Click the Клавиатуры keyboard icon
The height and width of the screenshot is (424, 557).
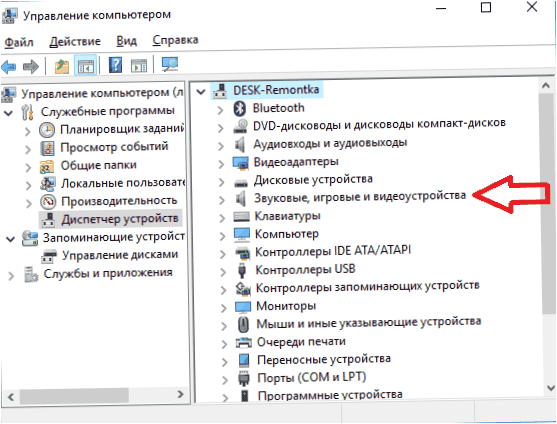[x=242, y=217]
